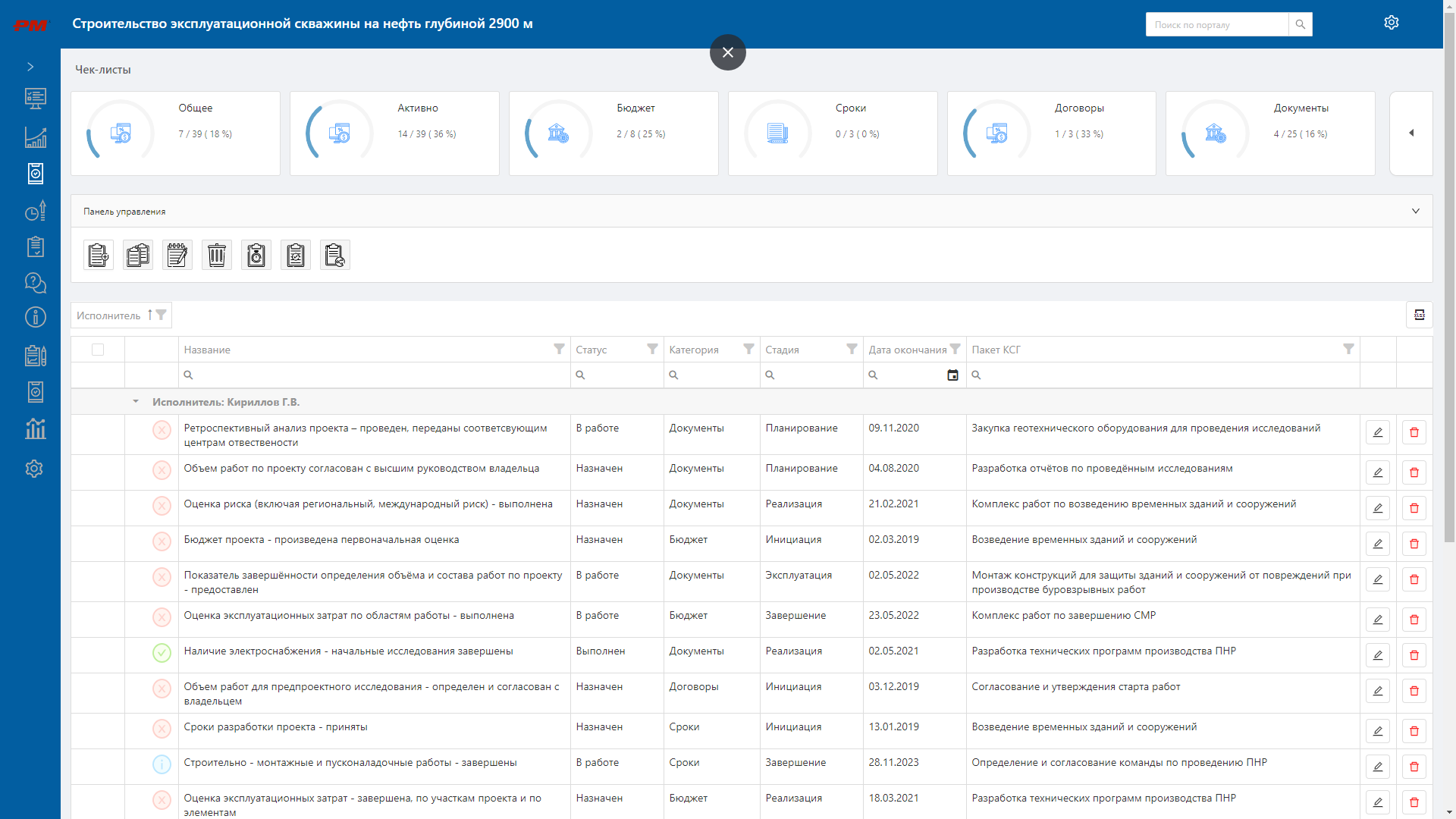Open the sidebar settings gear icon
1456x819 pixels.
click(x=35, y=469)
